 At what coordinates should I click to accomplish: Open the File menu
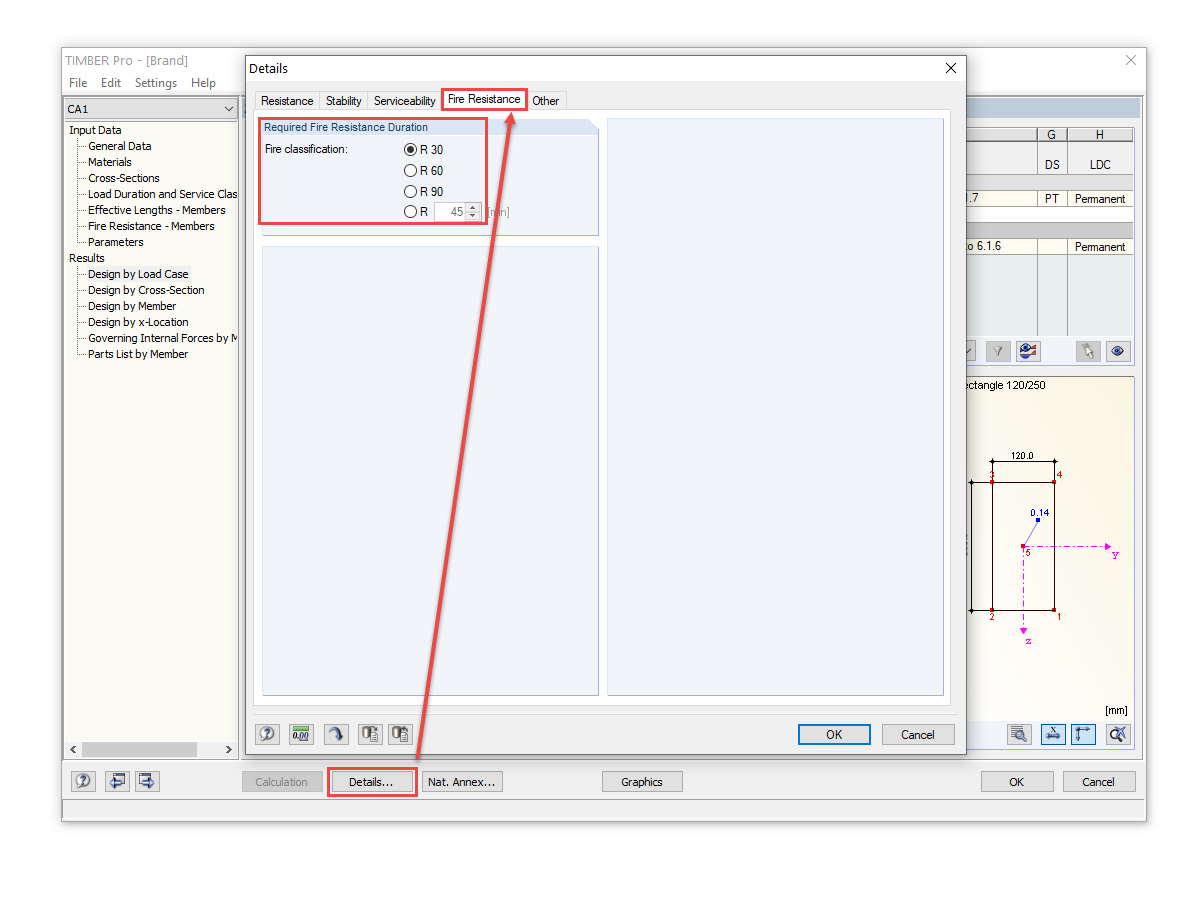pos(78,83)
